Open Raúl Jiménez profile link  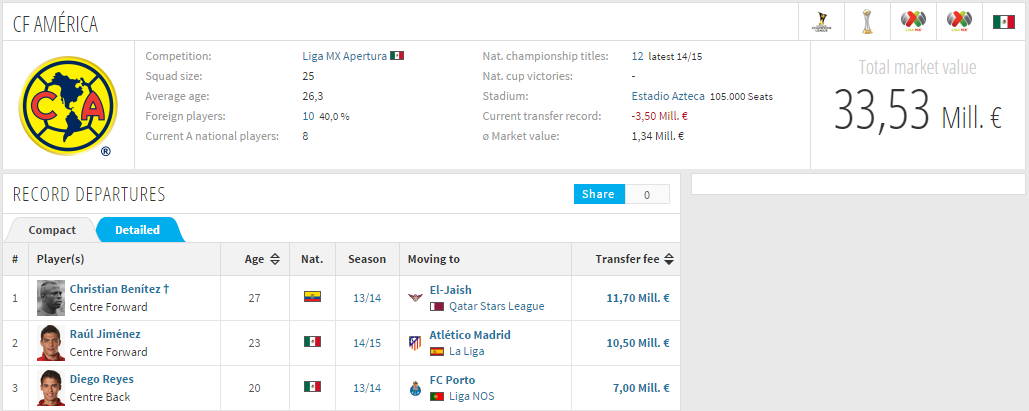pyautogui.click(x=105, y=334)
